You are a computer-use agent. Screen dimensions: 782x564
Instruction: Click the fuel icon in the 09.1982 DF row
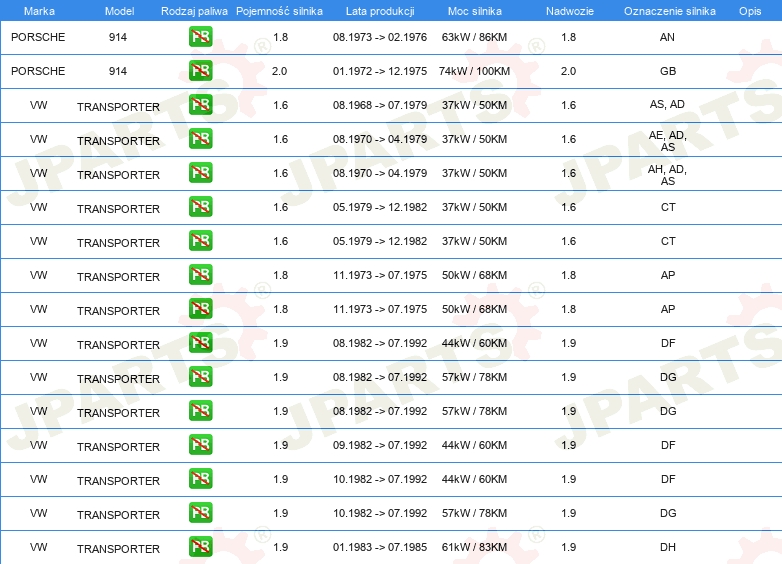tap(200, 444)
